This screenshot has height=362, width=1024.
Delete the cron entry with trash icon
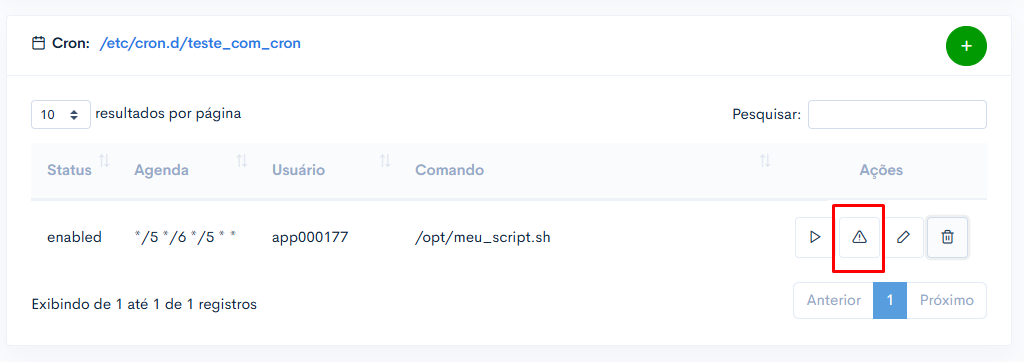point(947,237)
